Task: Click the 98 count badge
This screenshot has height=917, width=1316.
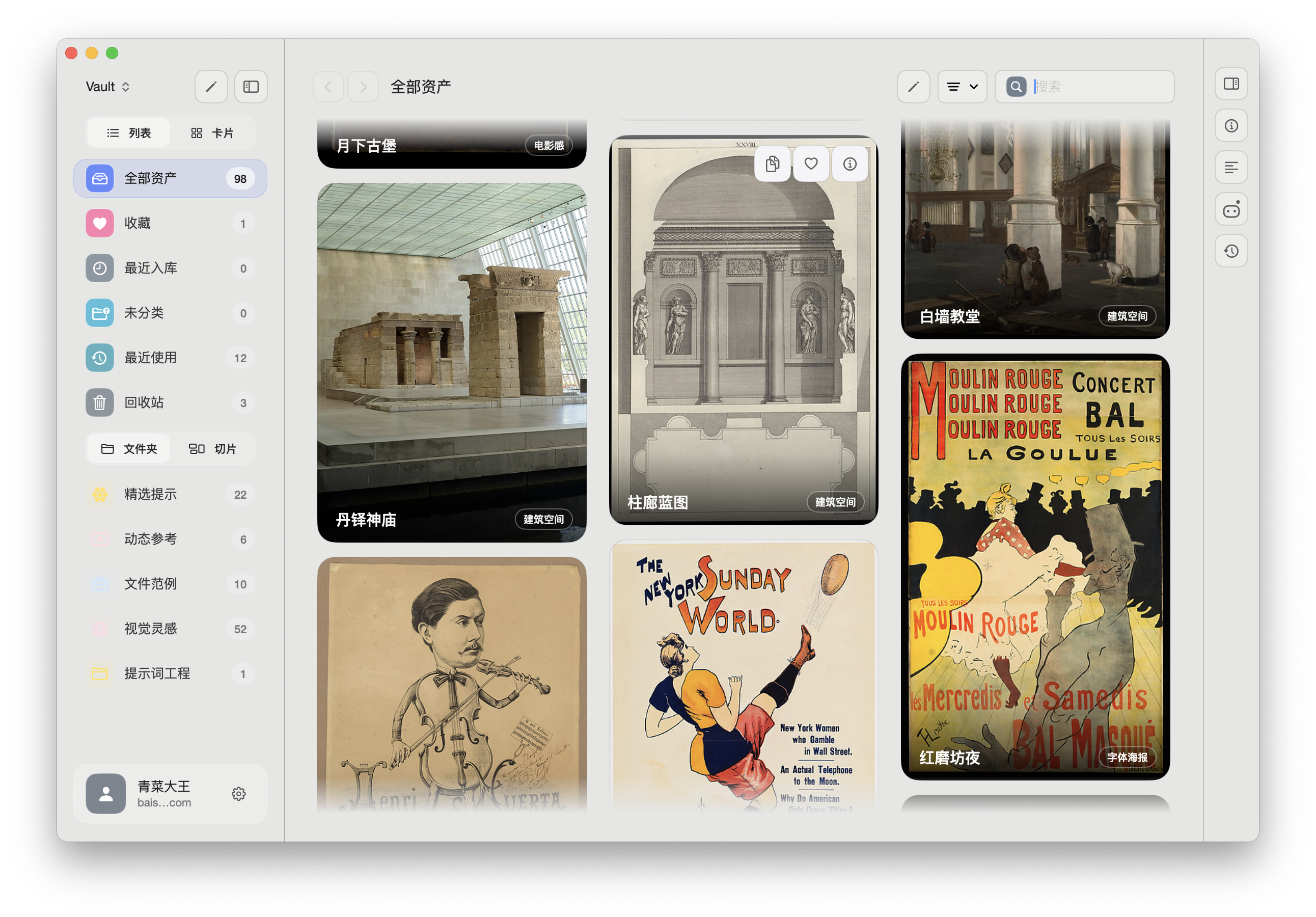Action: [240, 179]
